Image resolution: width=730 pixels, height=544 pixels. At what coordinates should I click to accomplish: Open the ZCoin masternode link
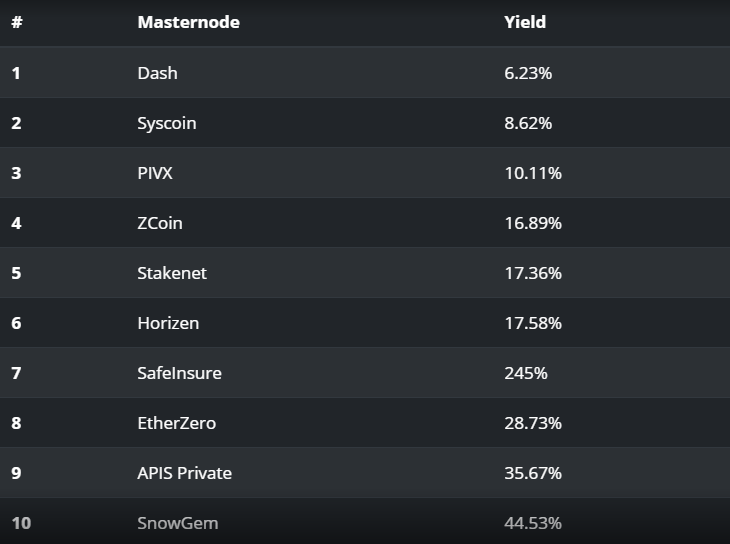(160, 223)
